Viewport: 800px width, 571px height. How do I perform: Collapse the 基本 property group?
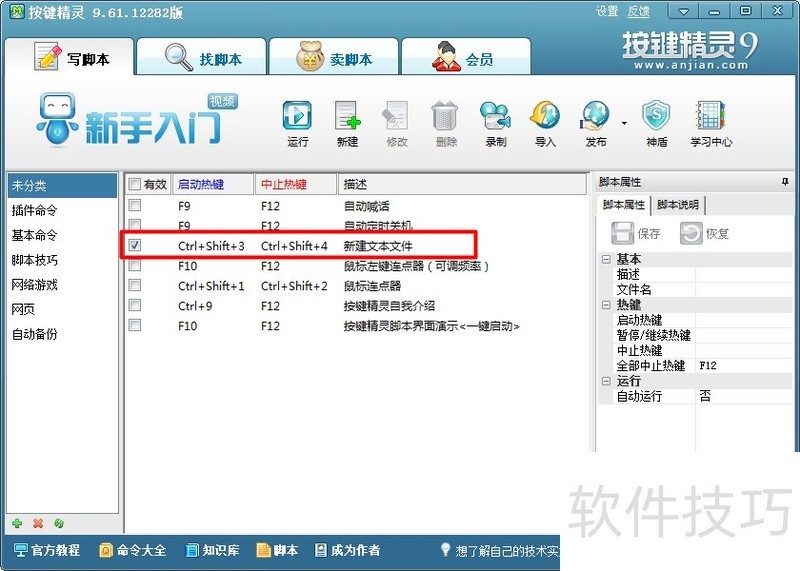click(x=606, y=259)
